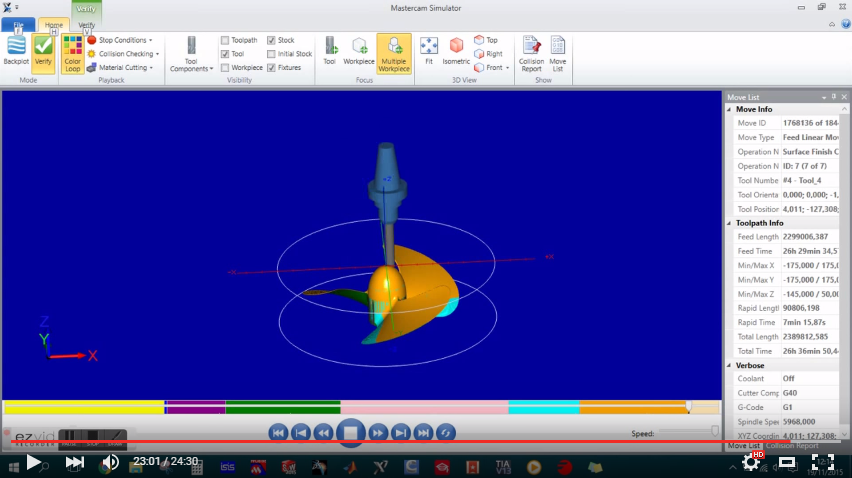Collapse Move Info section
This screenshot has width=852, height=478.
[729, 109]
